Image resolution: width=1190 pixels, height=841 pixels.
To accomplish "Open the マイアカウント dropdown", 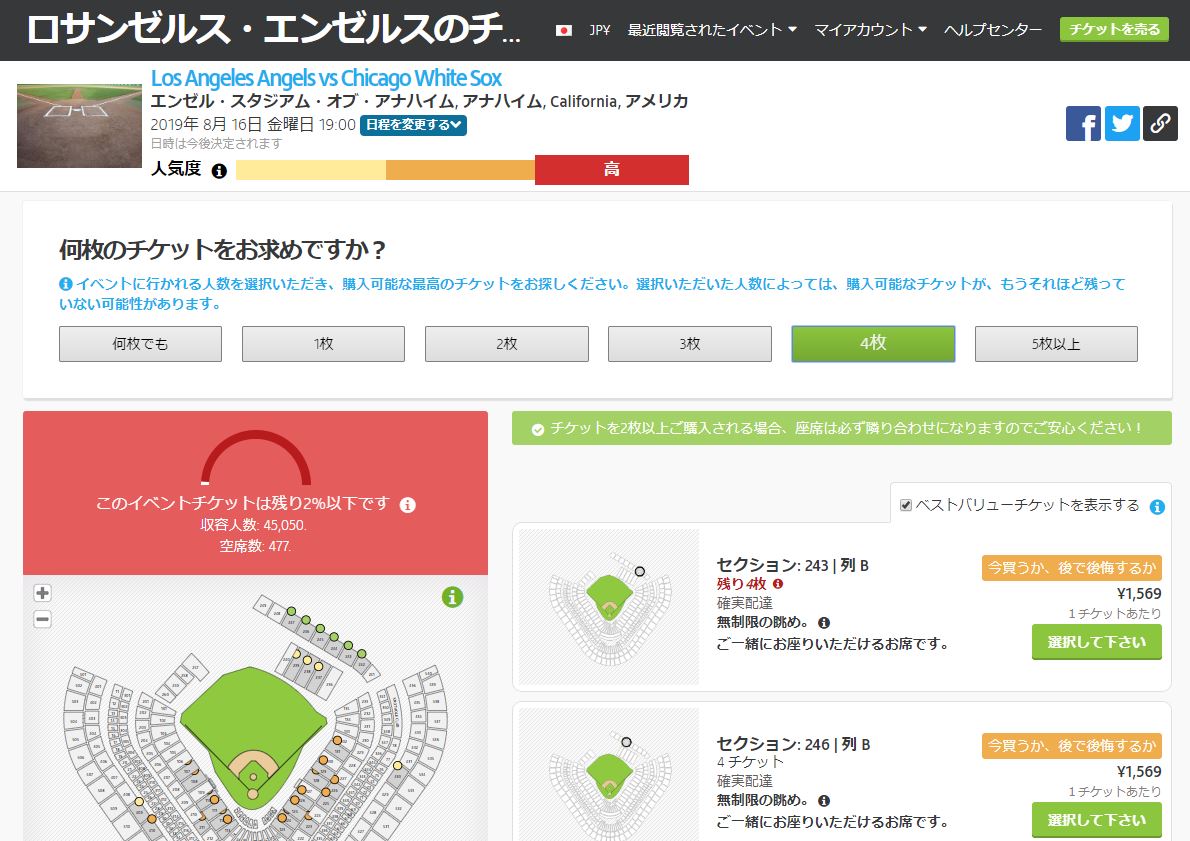I will [x=870, y=30].
